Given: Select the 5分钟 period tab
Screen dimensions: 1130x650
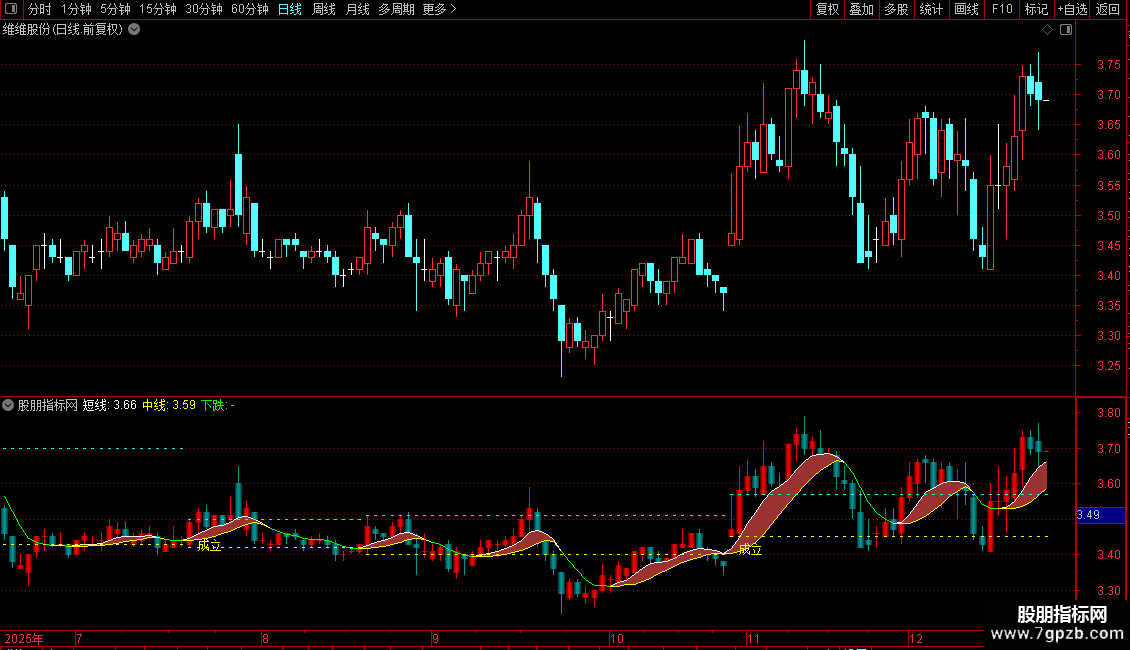Looking at the screenshot, I should coord(115,9).
